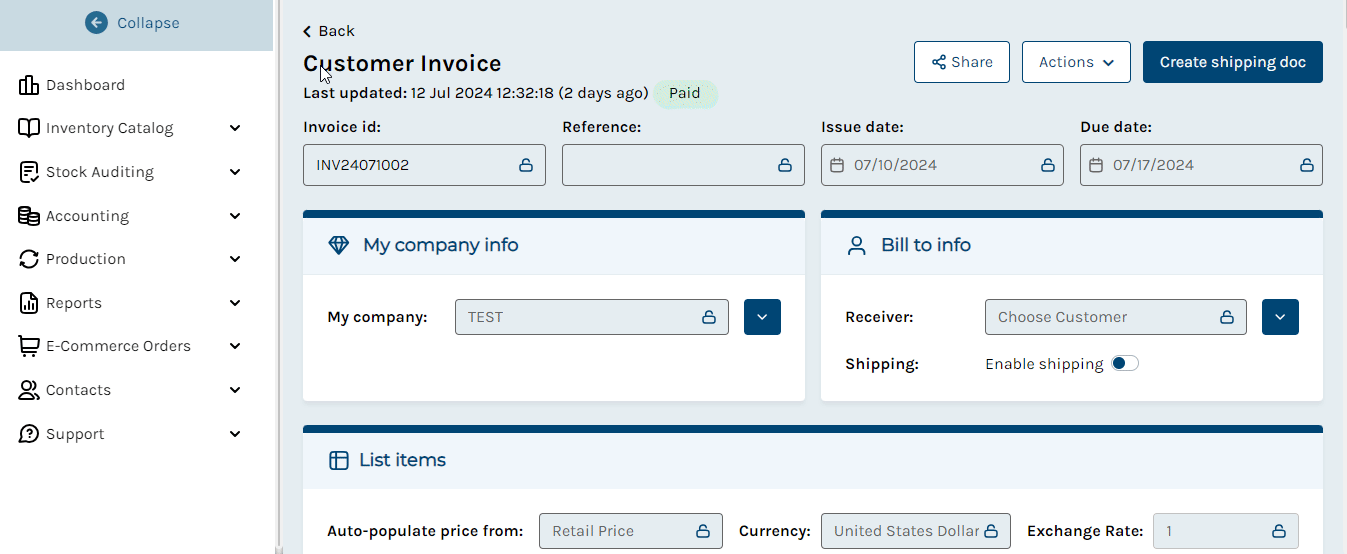The image size is (1347, 554).
Task: Open the Actions dropdown menu
Action: (x=1076, y=62)
